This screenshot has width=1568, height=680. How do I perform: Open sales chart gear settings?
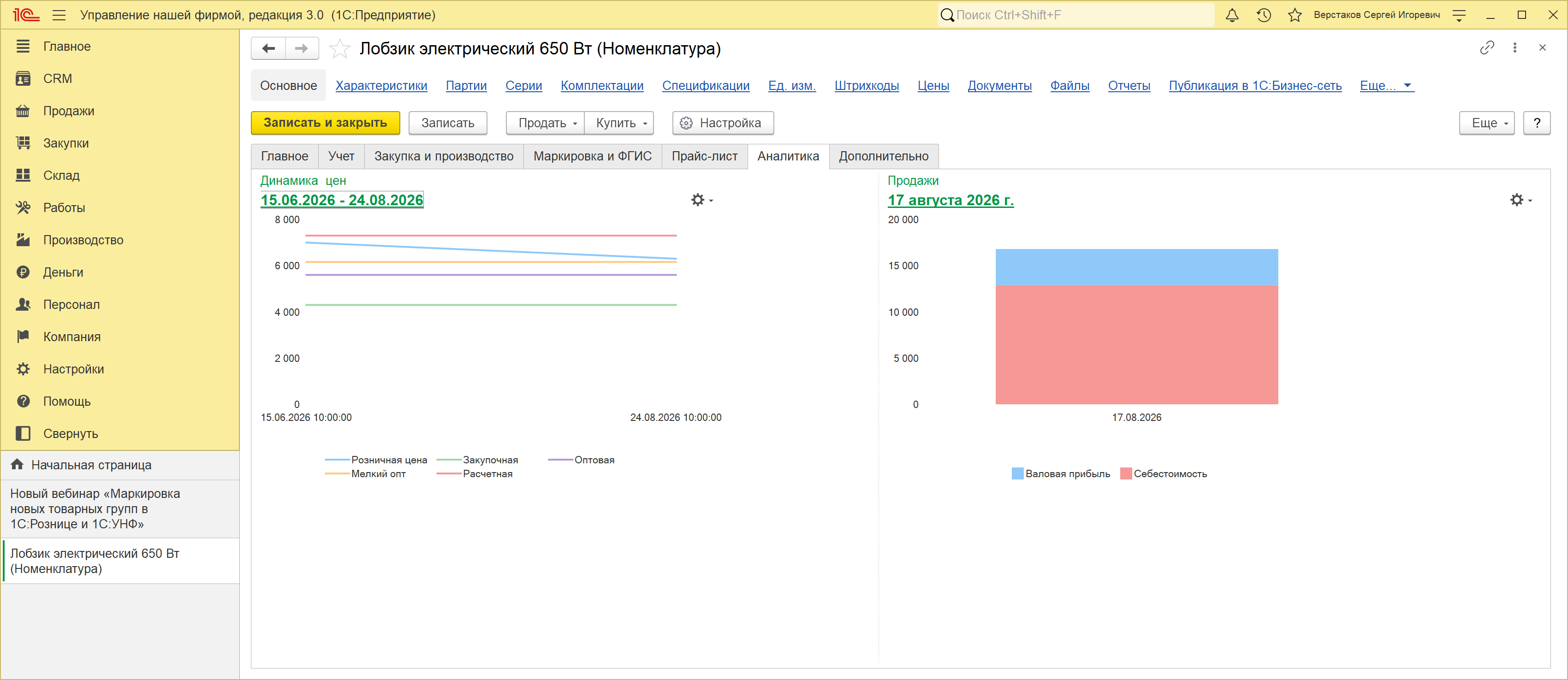1520,200
